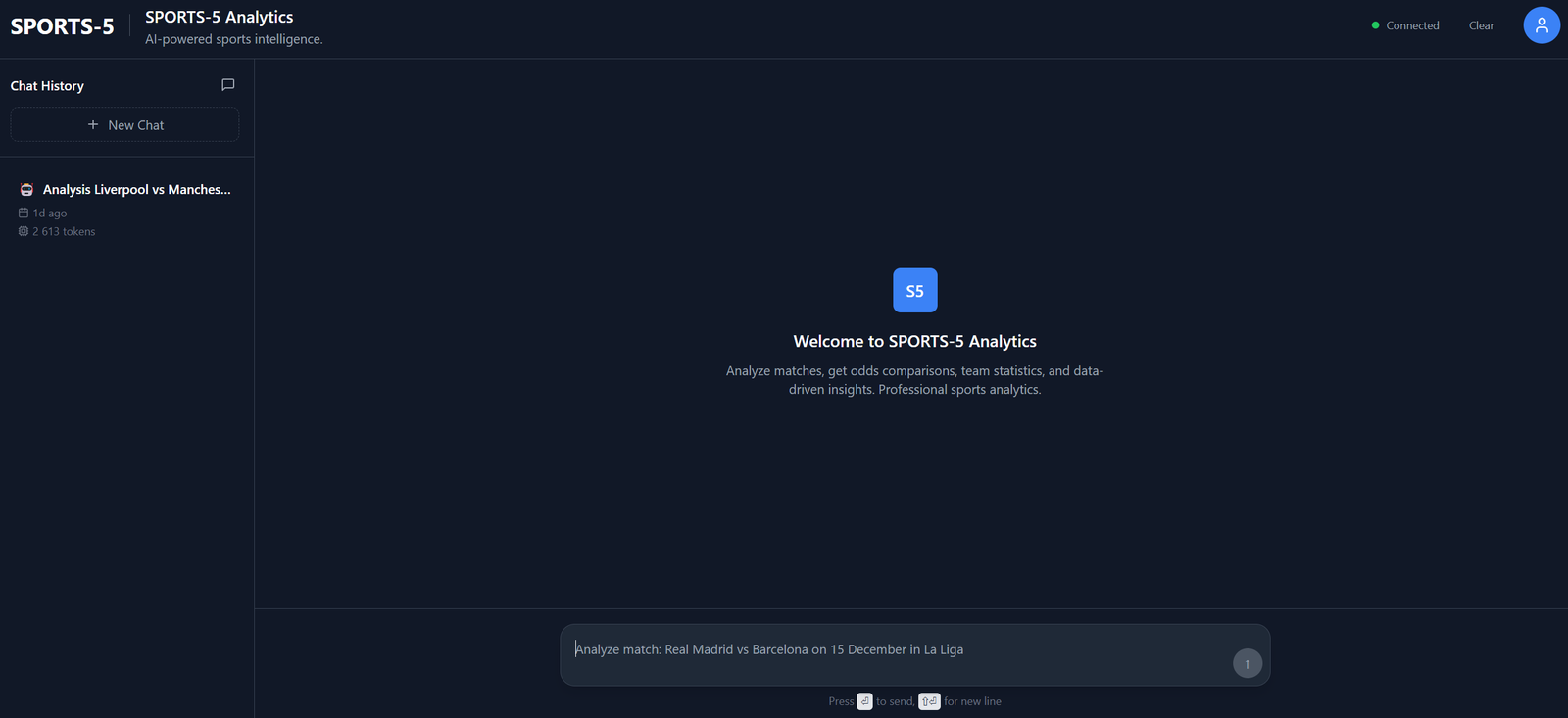Click the SPORTS-5 logo text in top-left

click(x=62, y=26)
